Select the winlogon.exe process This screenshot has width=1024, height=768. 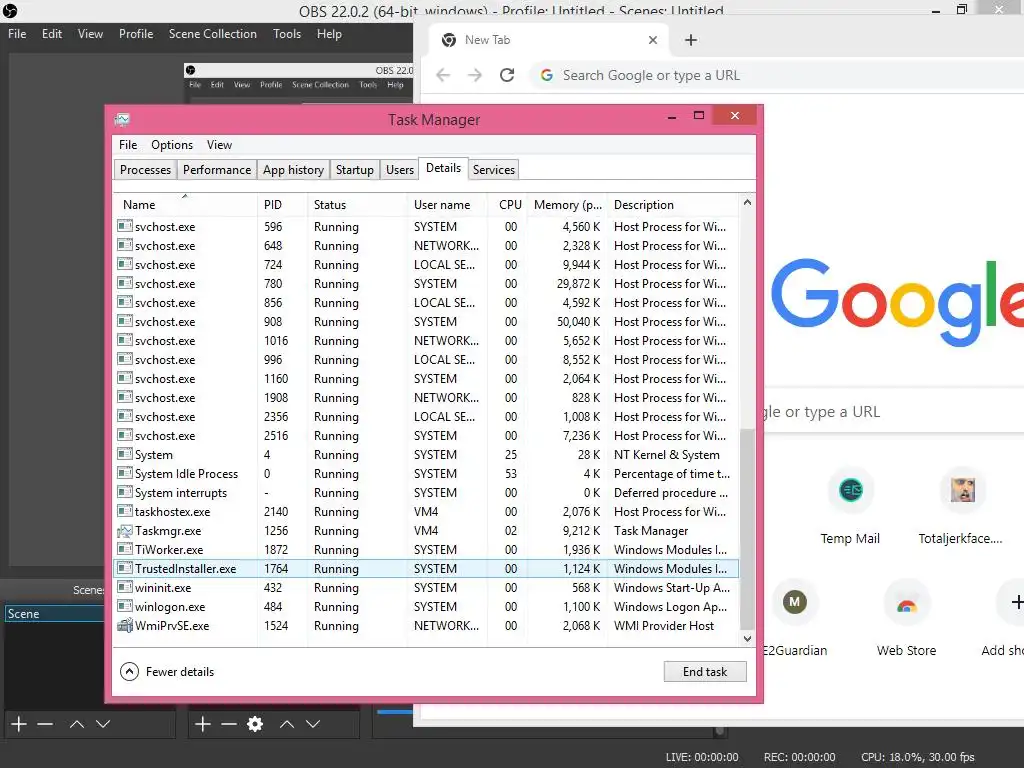[x=426, y=607]
